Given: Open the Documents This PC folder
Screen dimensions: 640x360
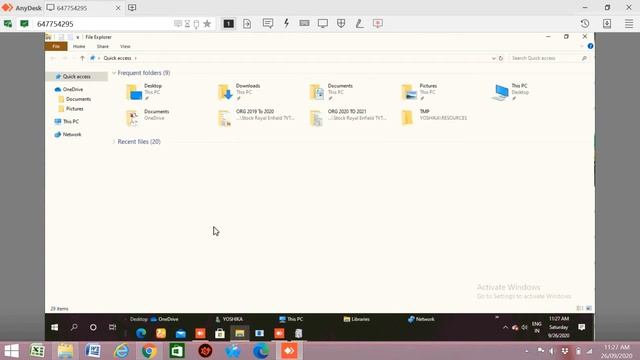Looking at the screenshot, I should point(331,92).
